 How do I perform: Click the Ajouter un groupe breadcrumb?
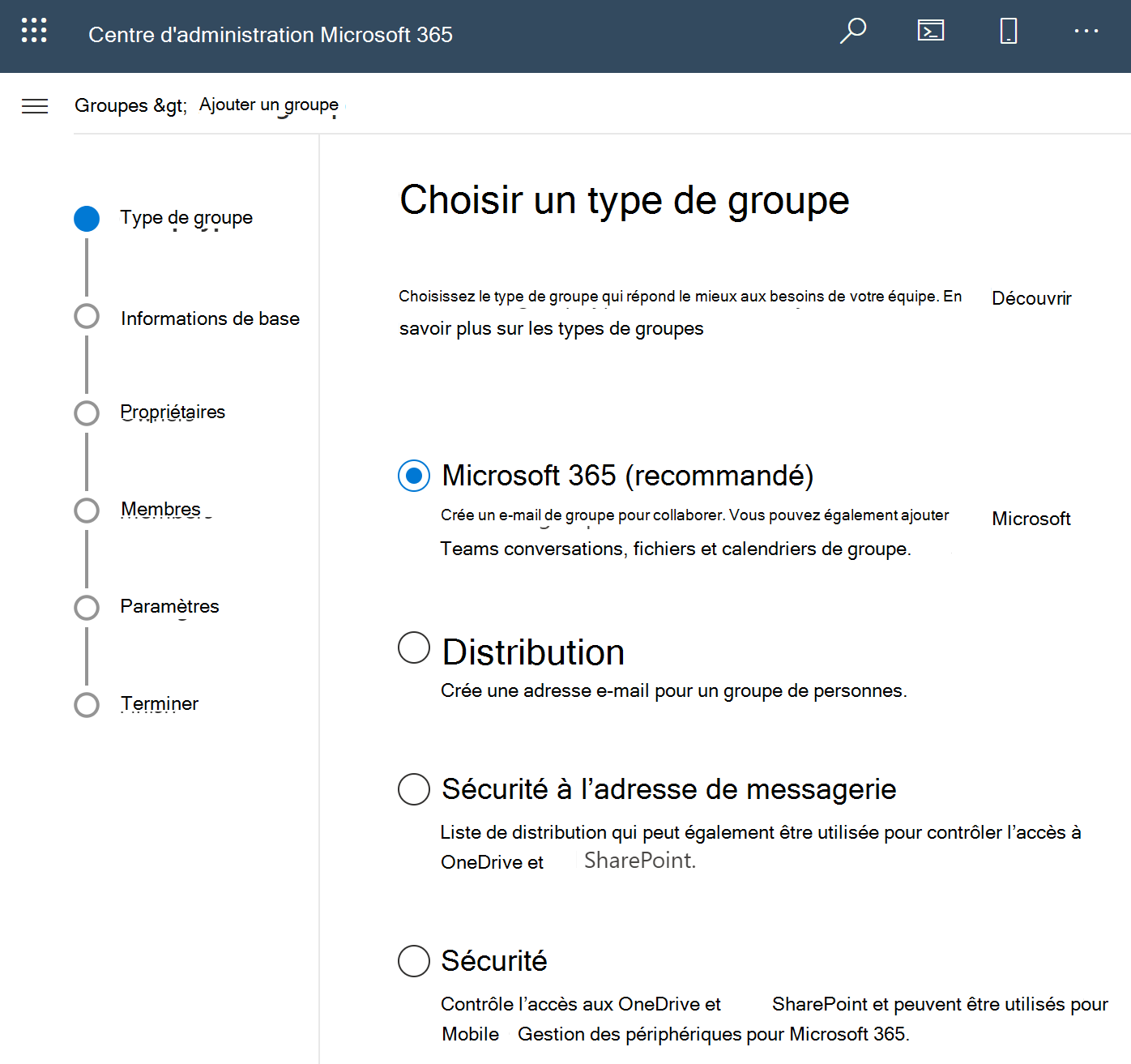tap(269, 105)
